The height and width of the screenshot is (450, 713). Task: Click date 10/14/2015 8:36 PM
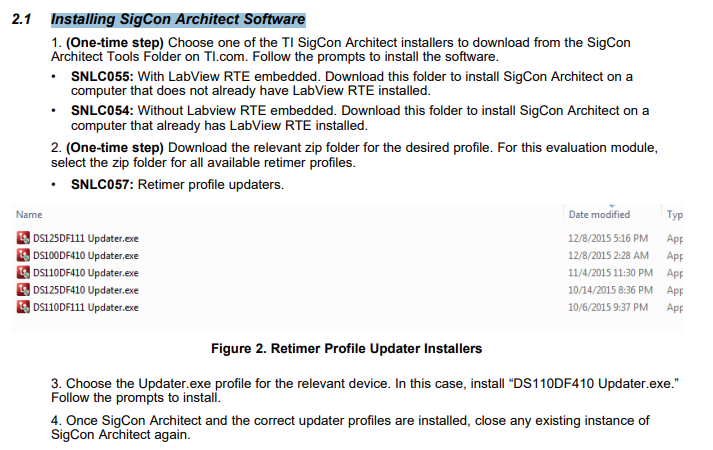tap(610, 290)
